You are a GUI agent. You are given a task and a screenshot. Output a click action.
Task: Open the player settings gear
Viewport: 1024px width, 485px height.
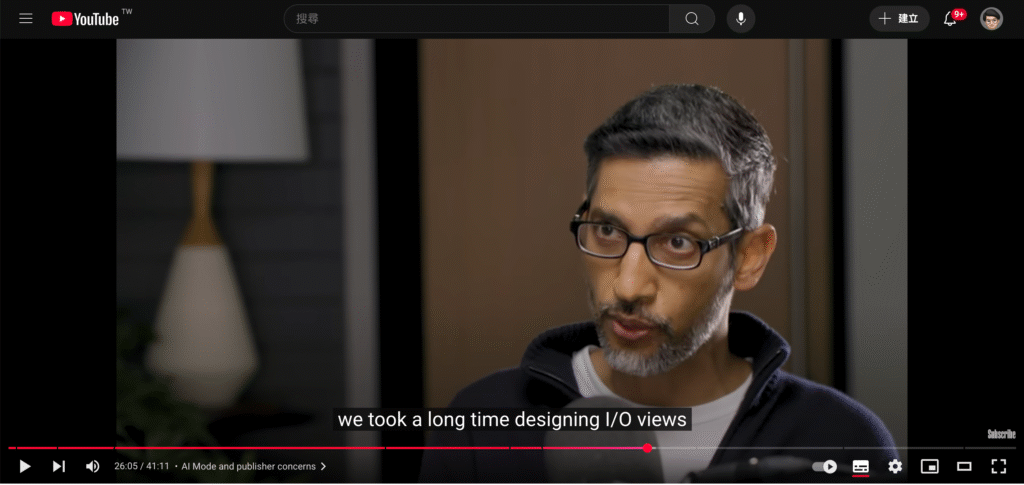point(895,466)
